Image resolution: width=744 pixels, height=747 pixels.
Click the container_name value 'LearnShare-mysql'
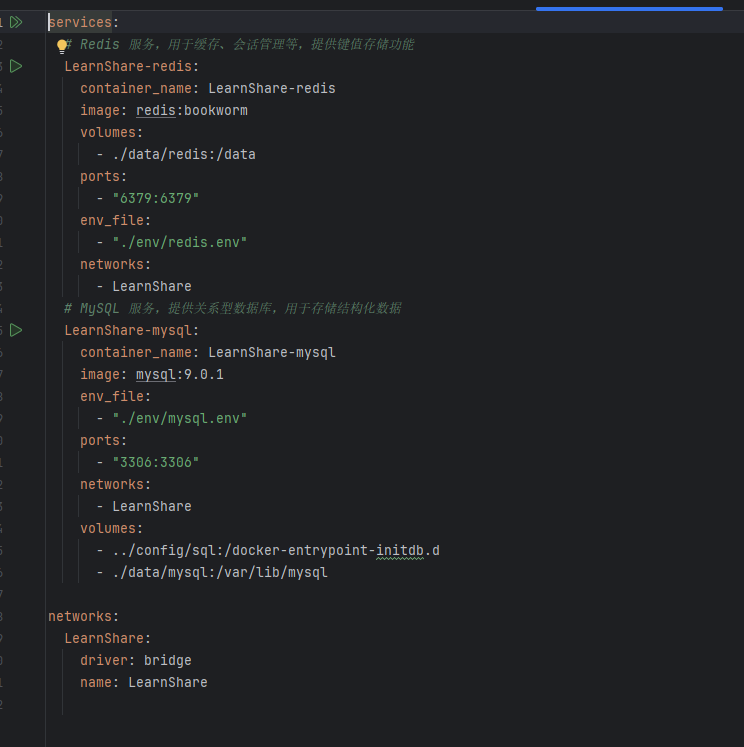pos(271,353)
